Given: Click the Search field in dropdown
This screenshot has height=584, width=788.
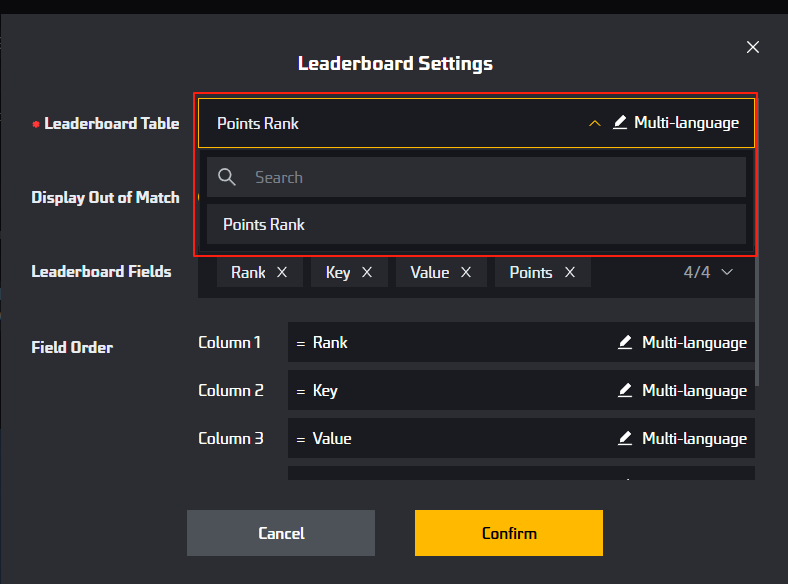Looking at the screenshot, I should click(476, 177).
